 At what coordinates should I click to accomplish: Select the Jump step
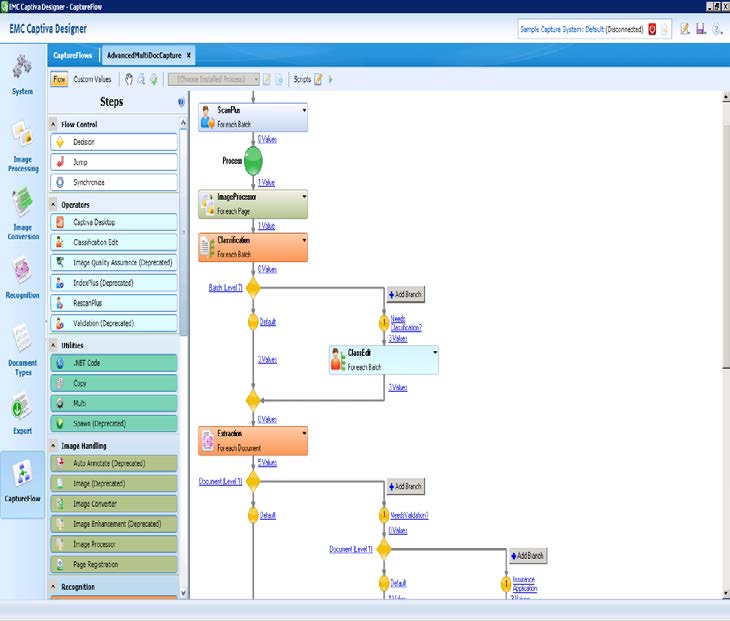pyautogui.click(x=114, y=162)
